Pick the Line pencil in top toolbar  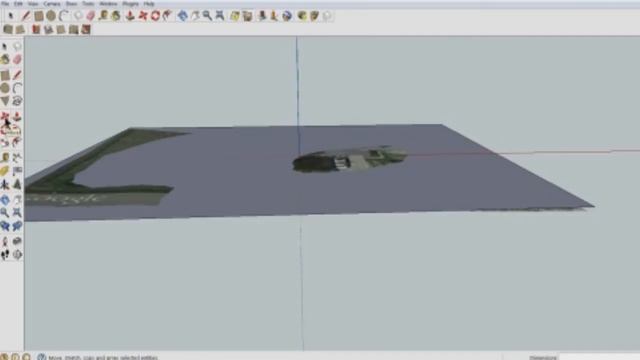26,16
